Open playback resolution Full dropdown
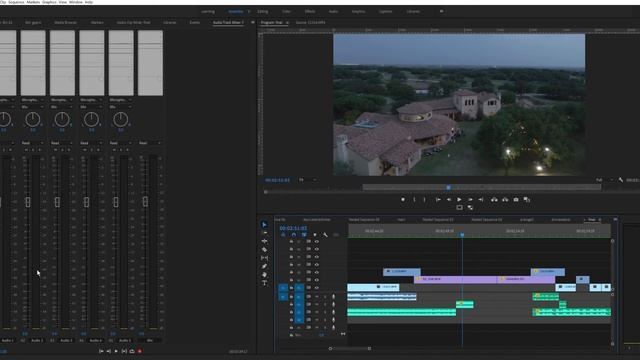 604,180
